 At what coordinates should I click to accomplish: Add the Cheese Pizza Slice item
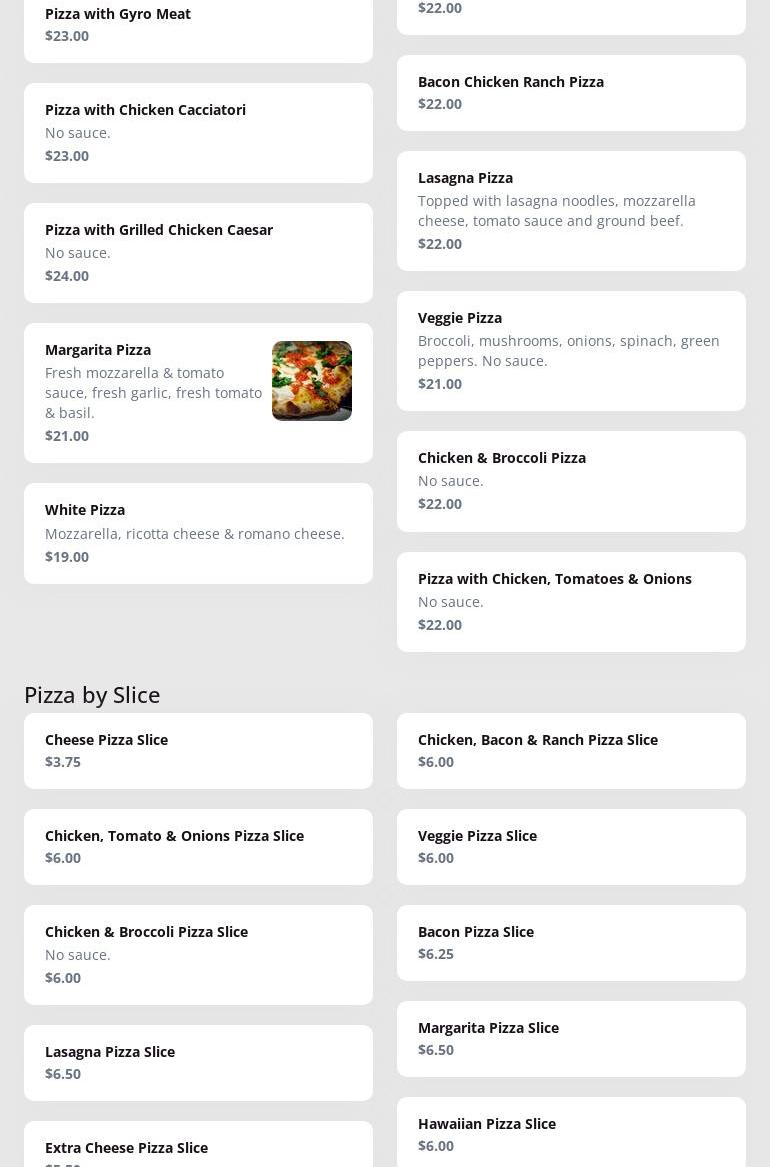198,750
